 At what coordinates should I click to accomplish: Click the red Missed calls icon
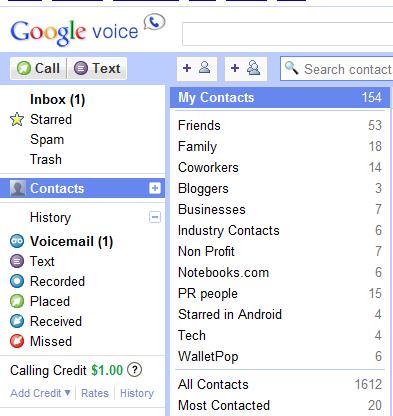click(x=17, y=341)
